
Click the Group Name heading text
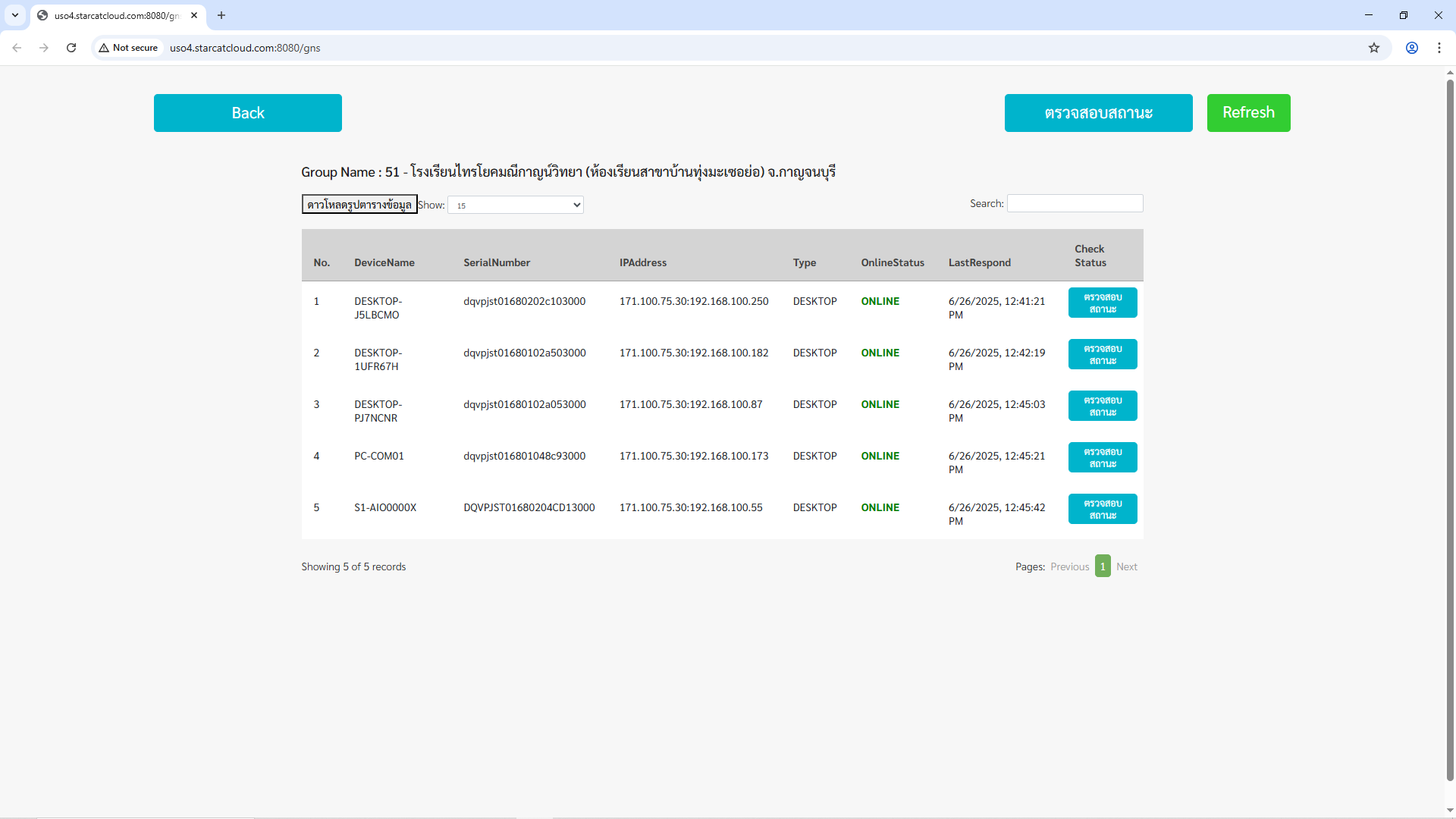(568, 172)
